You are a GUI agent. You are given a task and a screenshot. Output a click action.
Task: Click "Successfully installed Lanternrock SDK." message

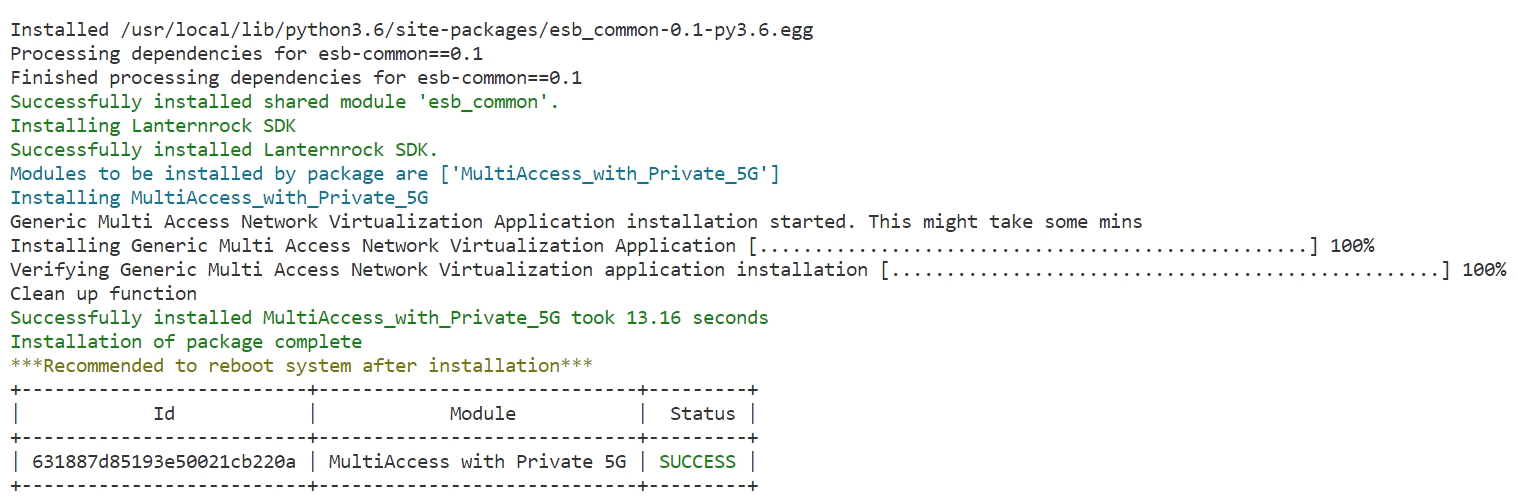click(x=224, y=150)
